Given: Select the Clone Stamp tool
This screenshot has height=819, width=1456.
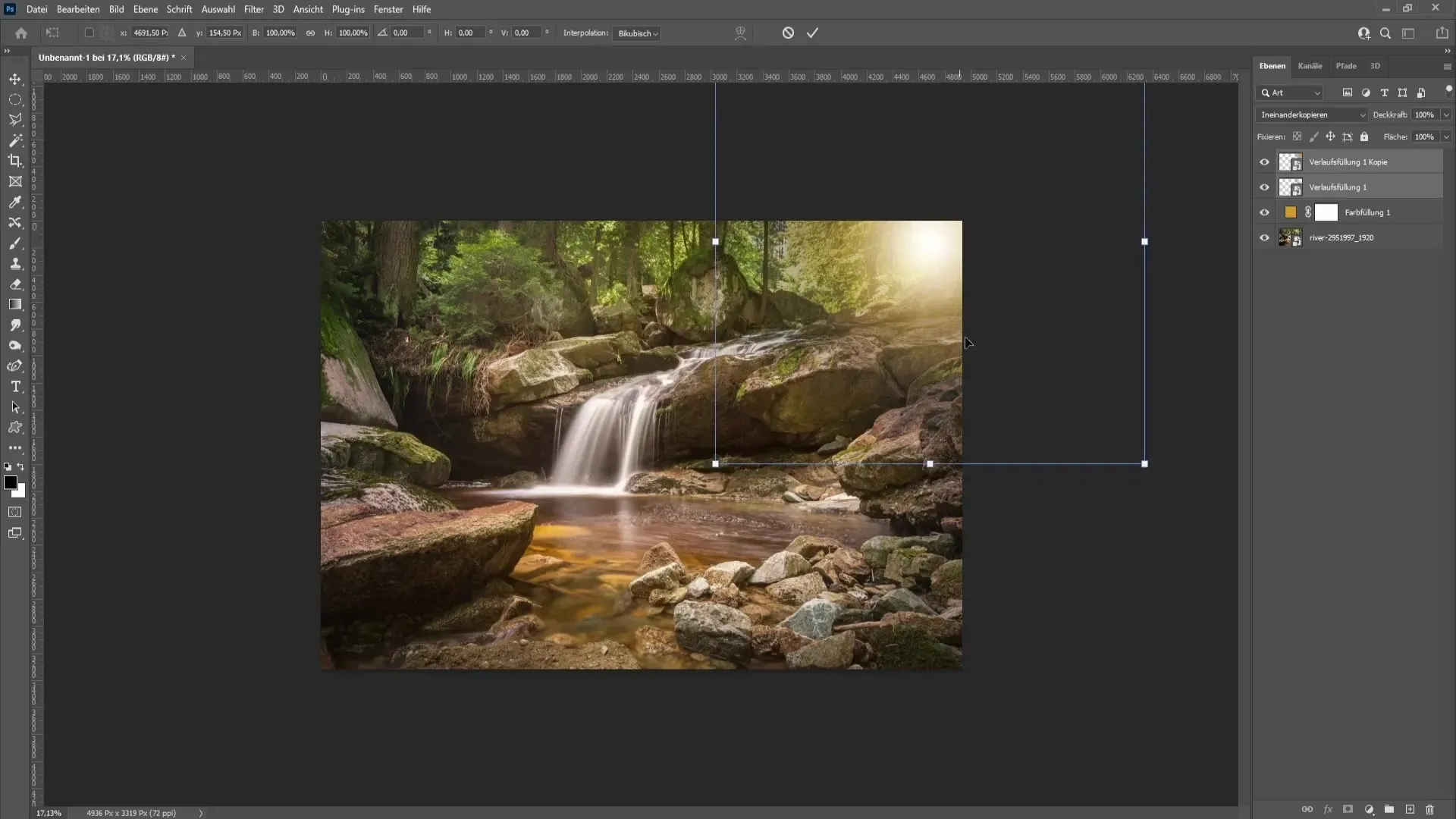Looking at the screenshot, I should [x=15, y=264].
